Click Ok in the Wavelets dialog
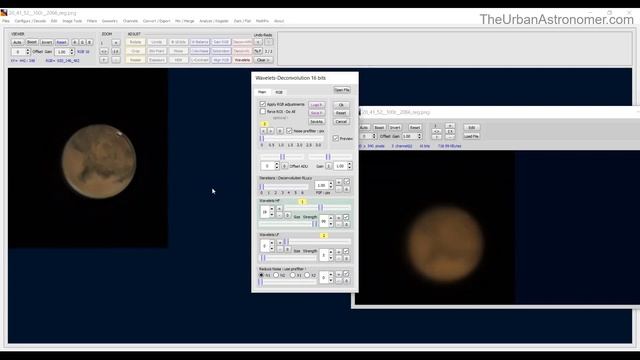The height and width of the screenshot is (360, 640). point(341,105)
